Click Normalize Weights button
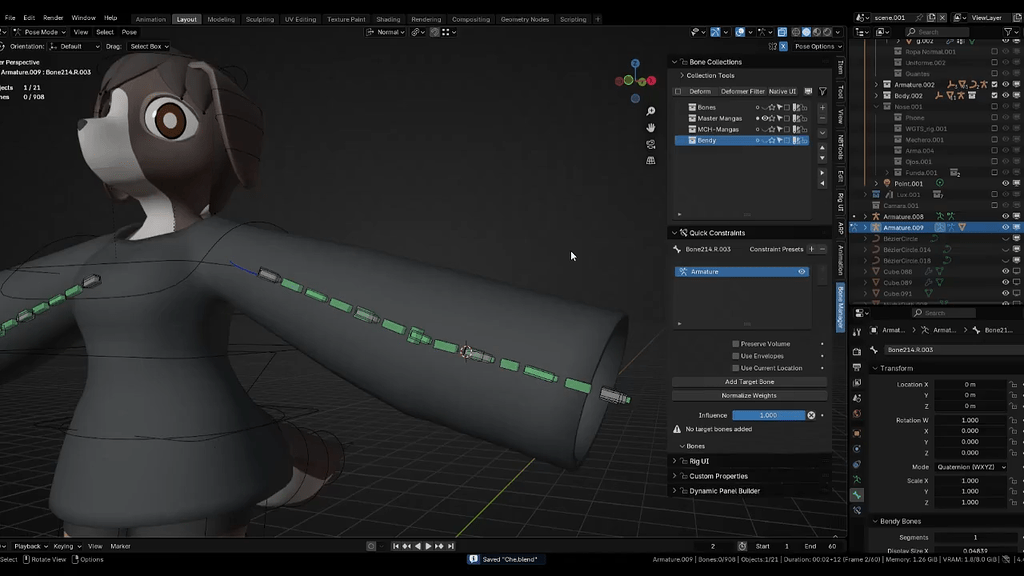 tap(749, 396)
